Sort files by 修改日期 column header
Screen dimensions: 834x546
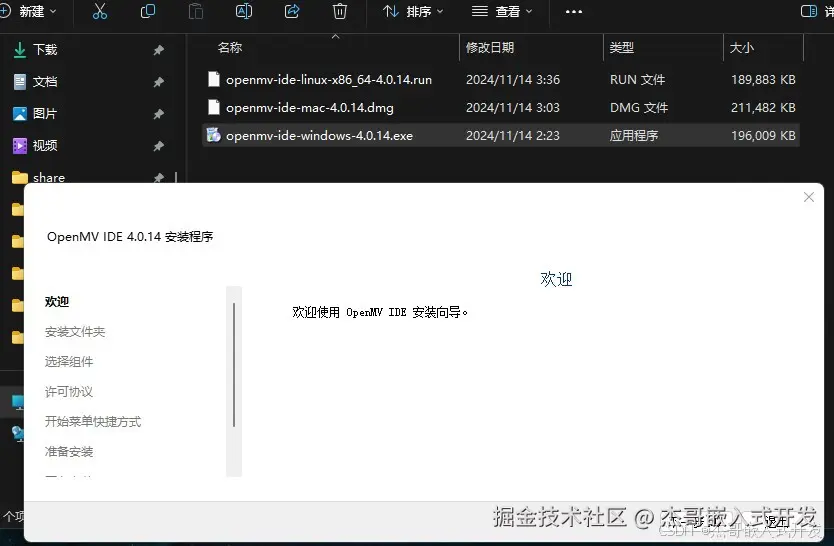point(490,47)
